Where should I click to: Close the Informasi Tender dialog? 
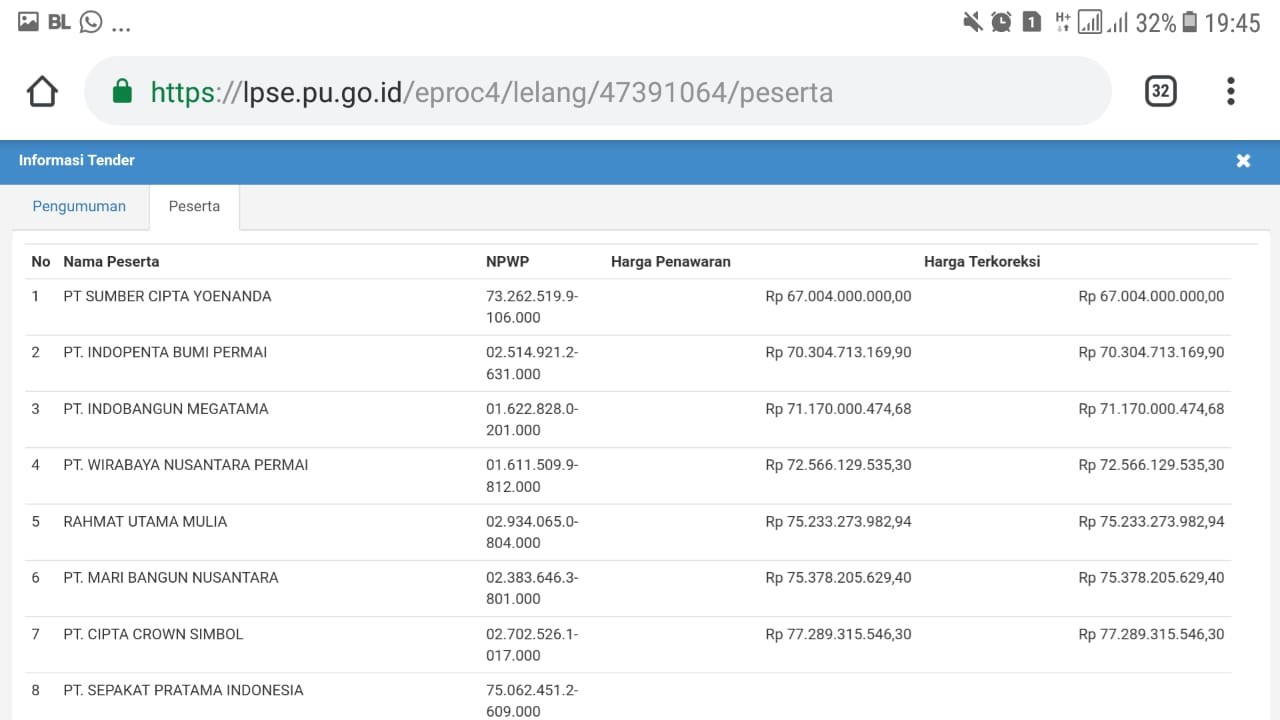[1243, 161]
